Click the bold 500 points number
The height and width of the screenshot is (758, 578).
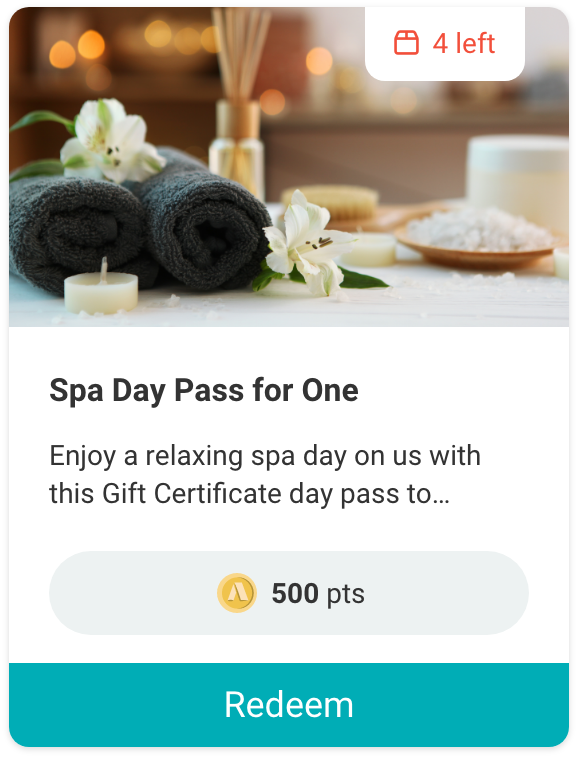point(295,593)
